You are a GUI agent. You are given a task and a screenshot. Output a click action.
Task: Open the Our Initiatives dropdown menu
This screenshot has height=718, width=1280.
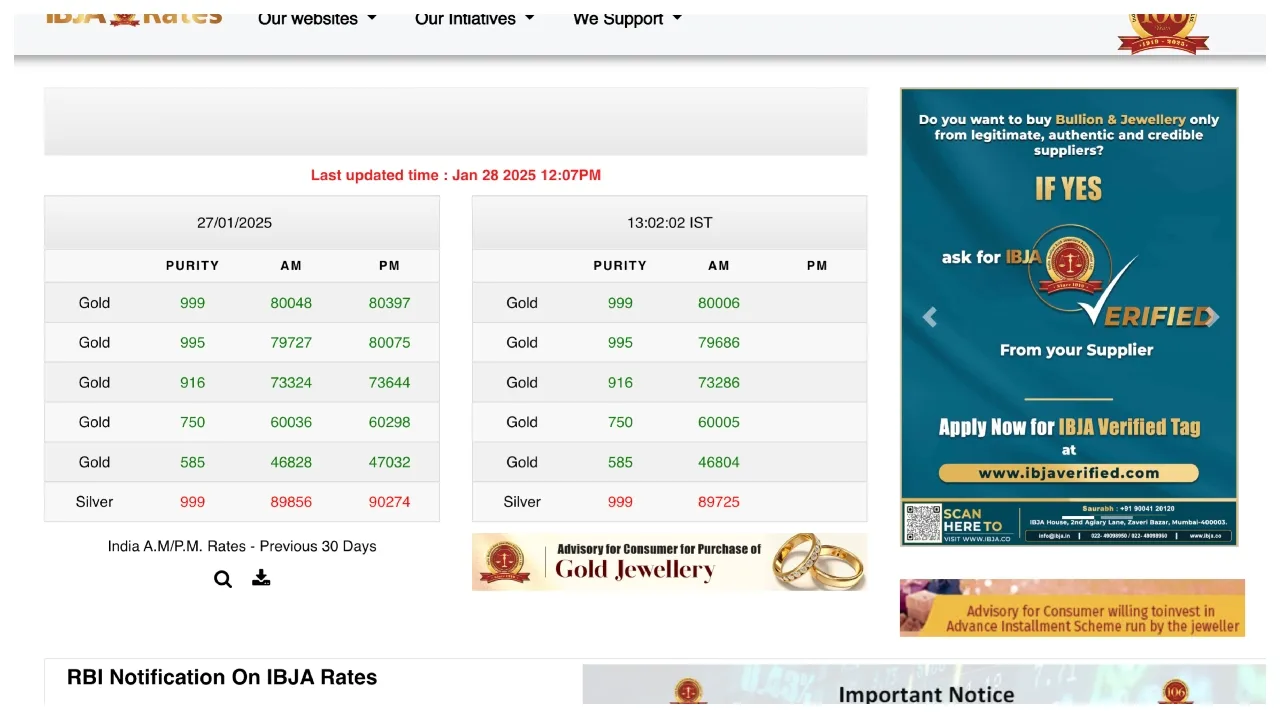pyautogui.click(x=474, y=19)
